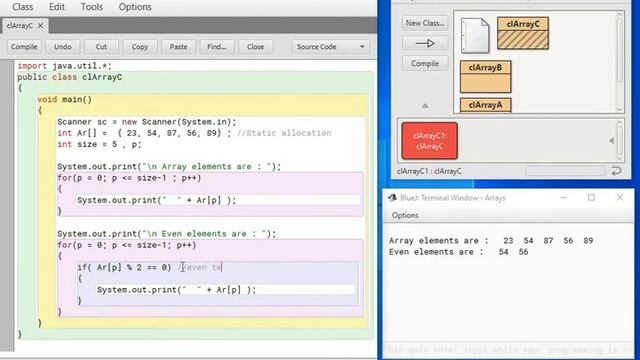Select the inheritance arrow tool

point(425,43)
